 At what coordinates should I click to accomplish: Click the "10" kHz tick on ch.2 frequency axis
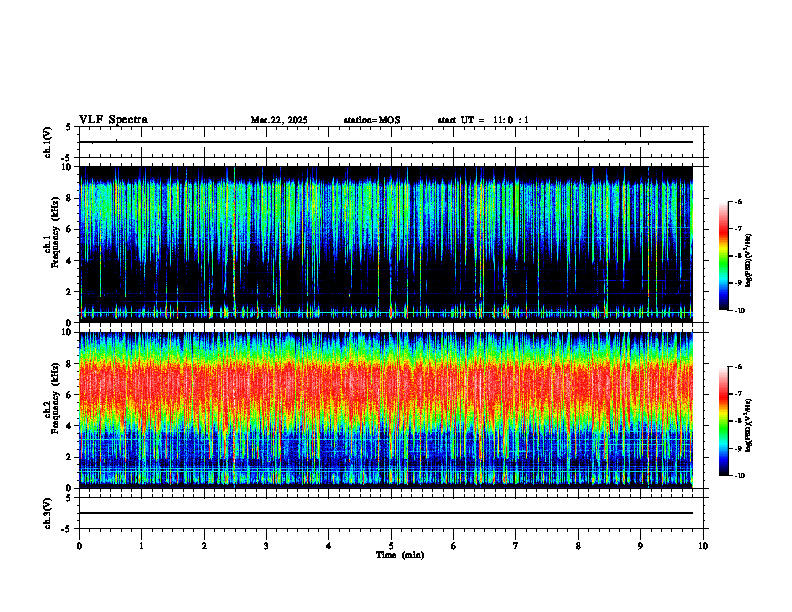click(69, 332)
